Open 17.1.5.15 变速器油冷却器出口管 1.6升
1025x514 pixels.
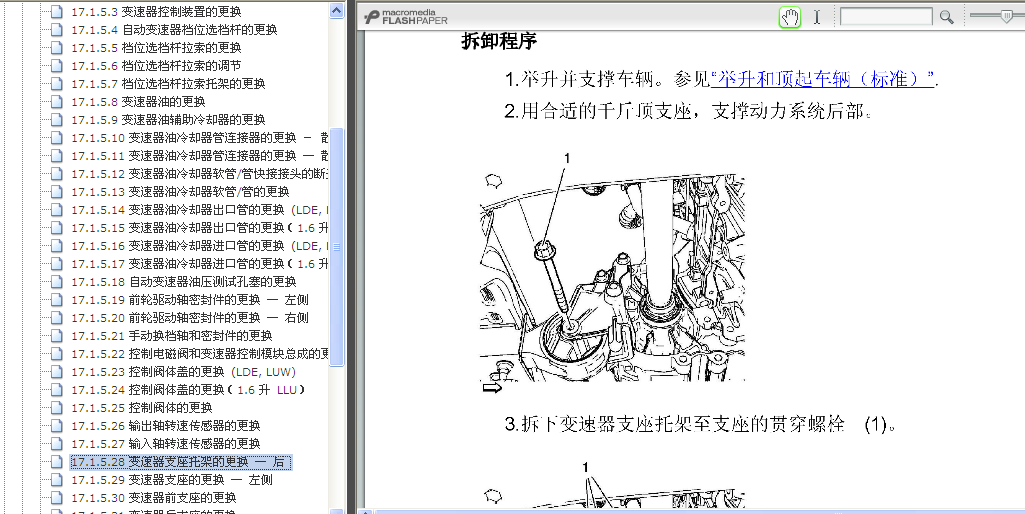199,228
